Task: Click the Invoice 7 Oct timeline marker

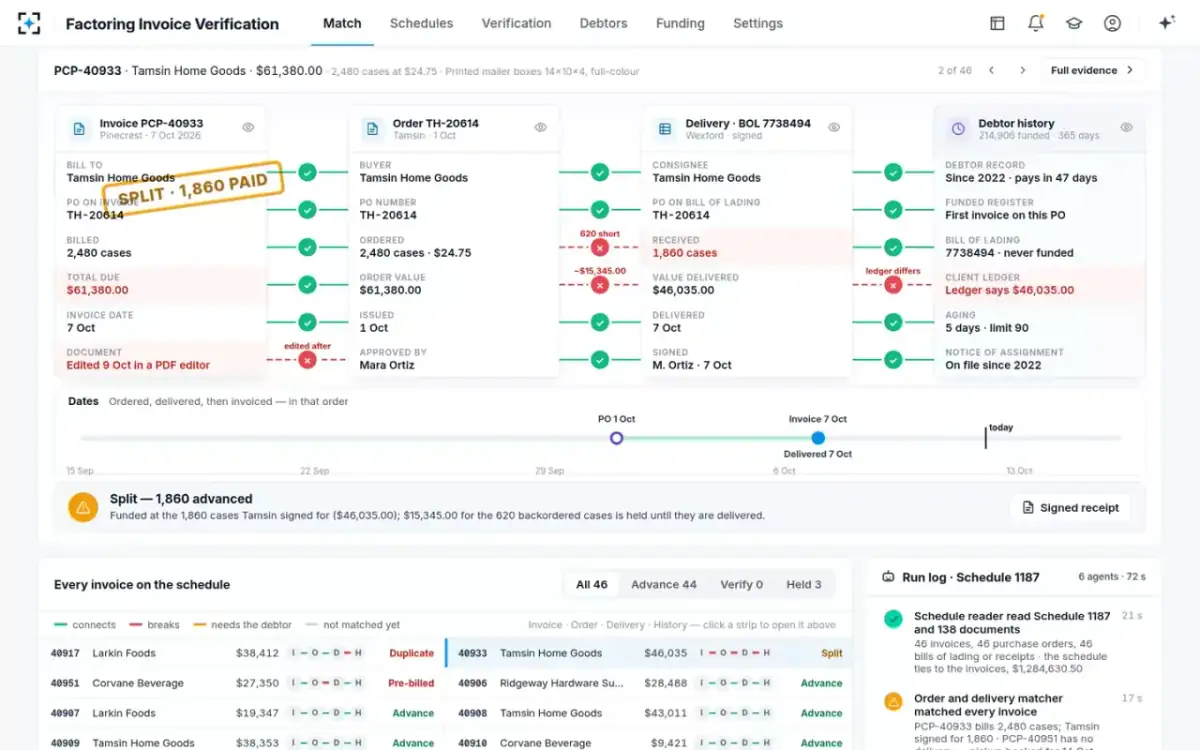Action: point(818,438)
